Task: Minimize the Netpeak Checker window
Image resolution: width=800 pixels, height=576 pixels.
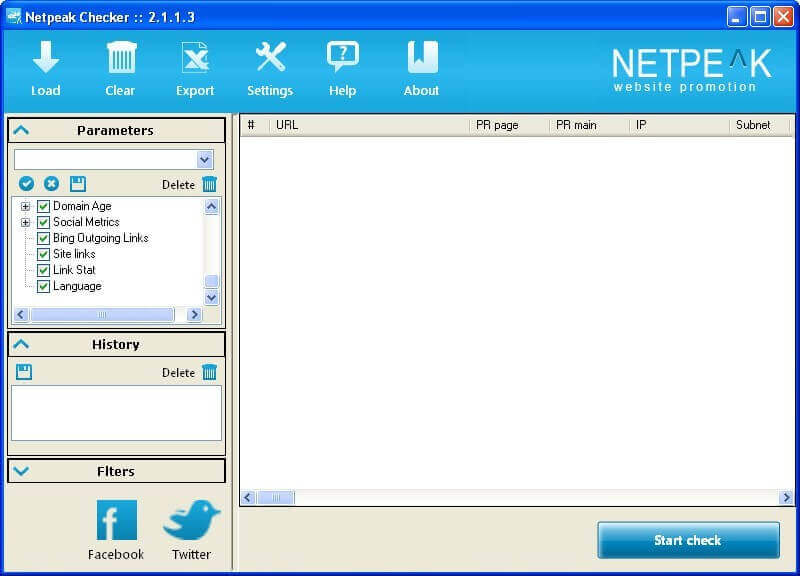Action: tap(736, 17)
